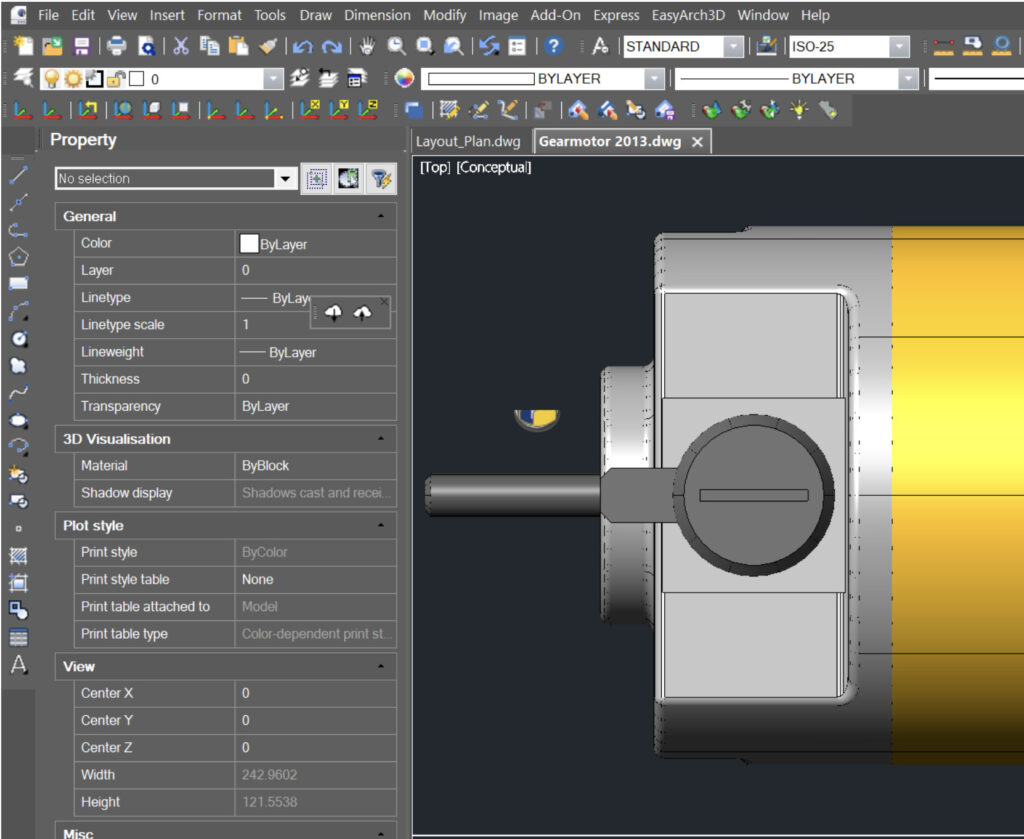Click the Undo arrow icon
The width and height of the screenshot is (1024, 839).
(302, 46)
